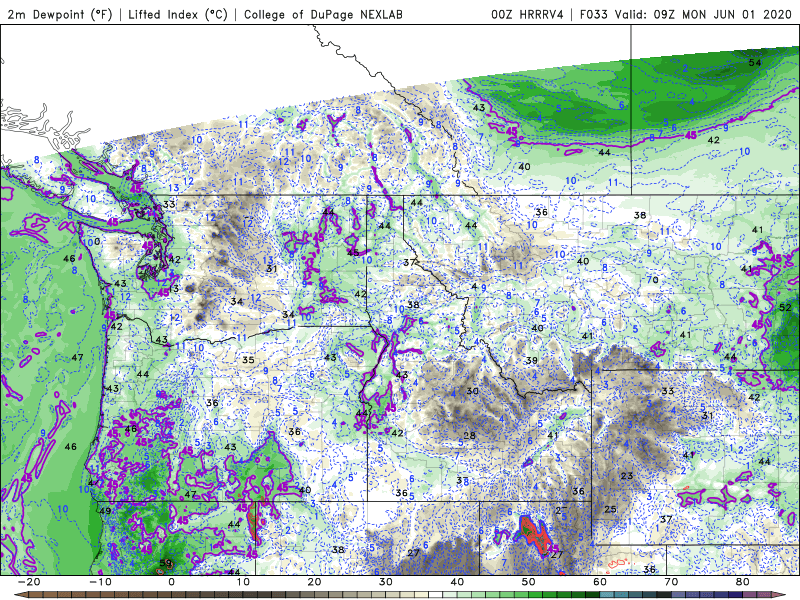Click the dewpoint value '49' on the map
The height and width of the screenshot is (600, 800).
(x=105, y=511)
